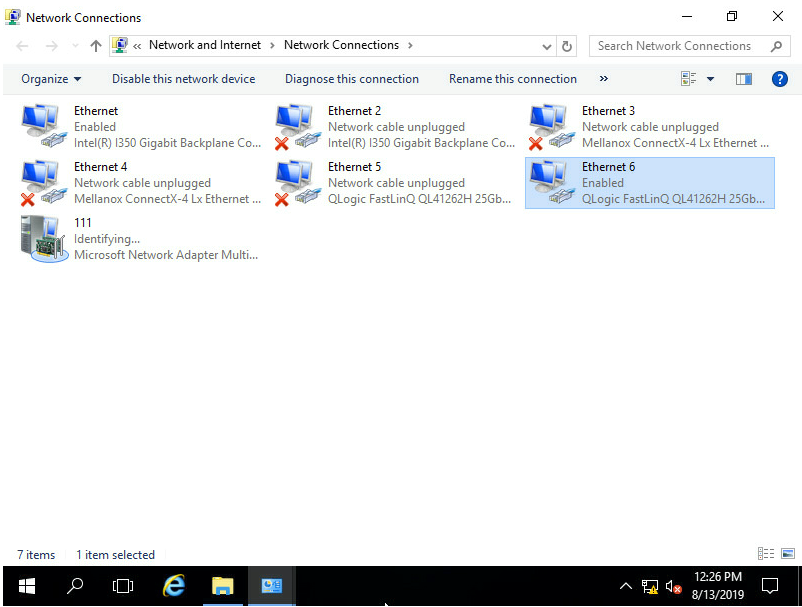Image resolution: width=802 pixels, height=607 pixels.
Task: Select the Ethernet 5 adapter icon
Action: 298,183
